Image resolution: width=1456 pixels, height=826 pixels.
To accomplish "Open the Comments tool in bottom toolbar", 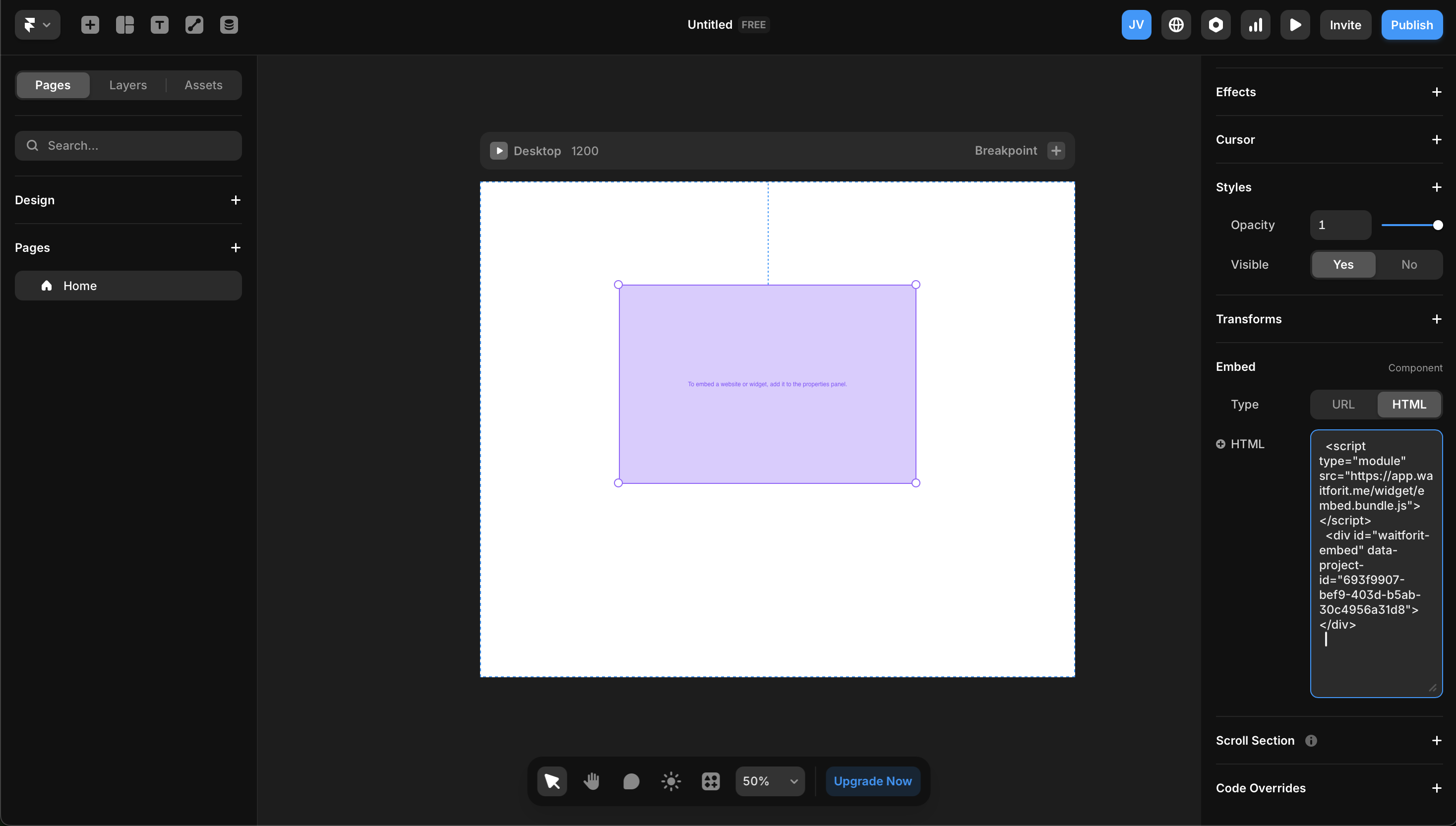I will tap(631, 781).
